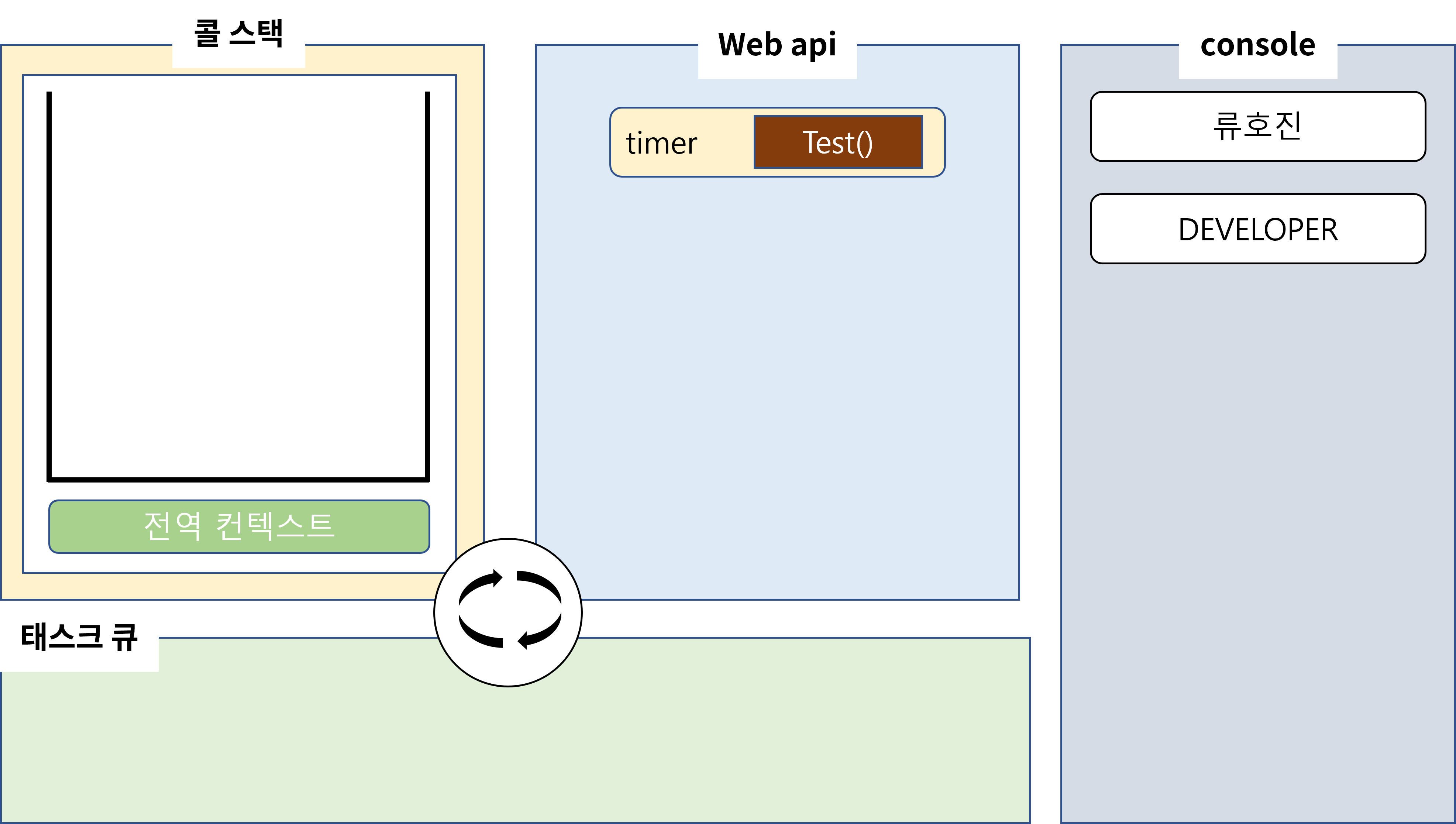
Task: Click the 전역 컨텍스트 green box
Action: pyautogui.click(x=239, y=526)
